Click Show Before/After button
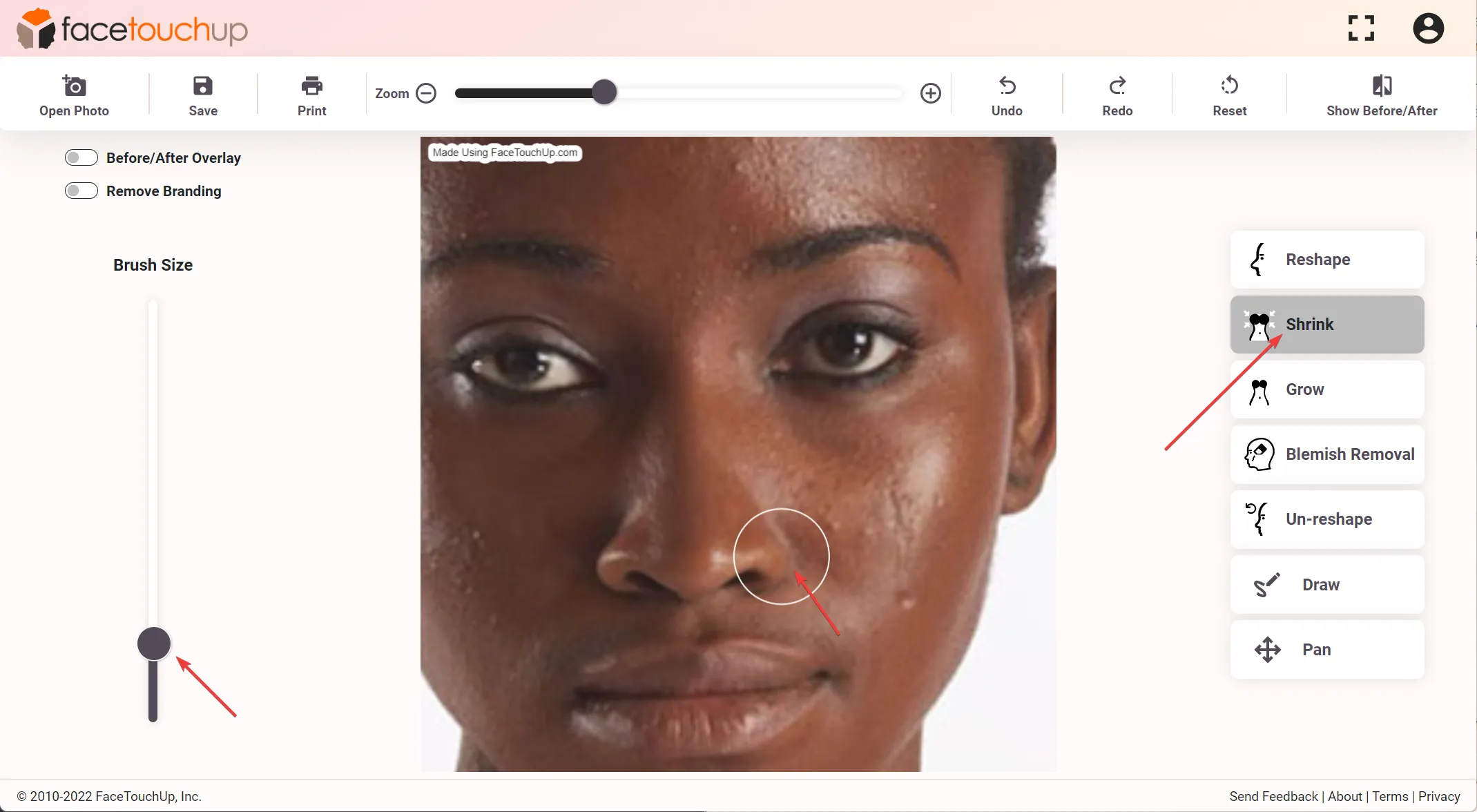Screen dimensions: 1477x812 click(x=1382, y=93)
